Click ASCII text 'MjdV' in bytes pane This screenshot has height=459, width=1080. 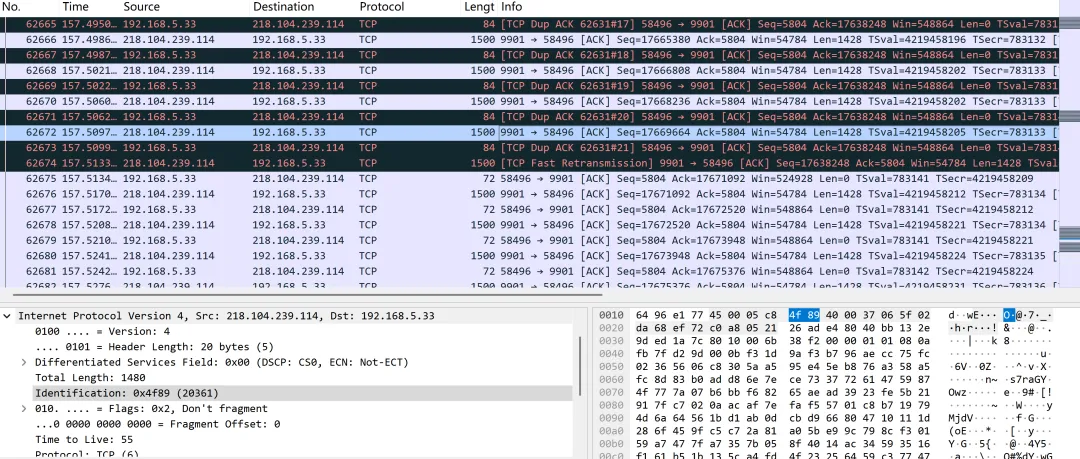pos(961,416)
